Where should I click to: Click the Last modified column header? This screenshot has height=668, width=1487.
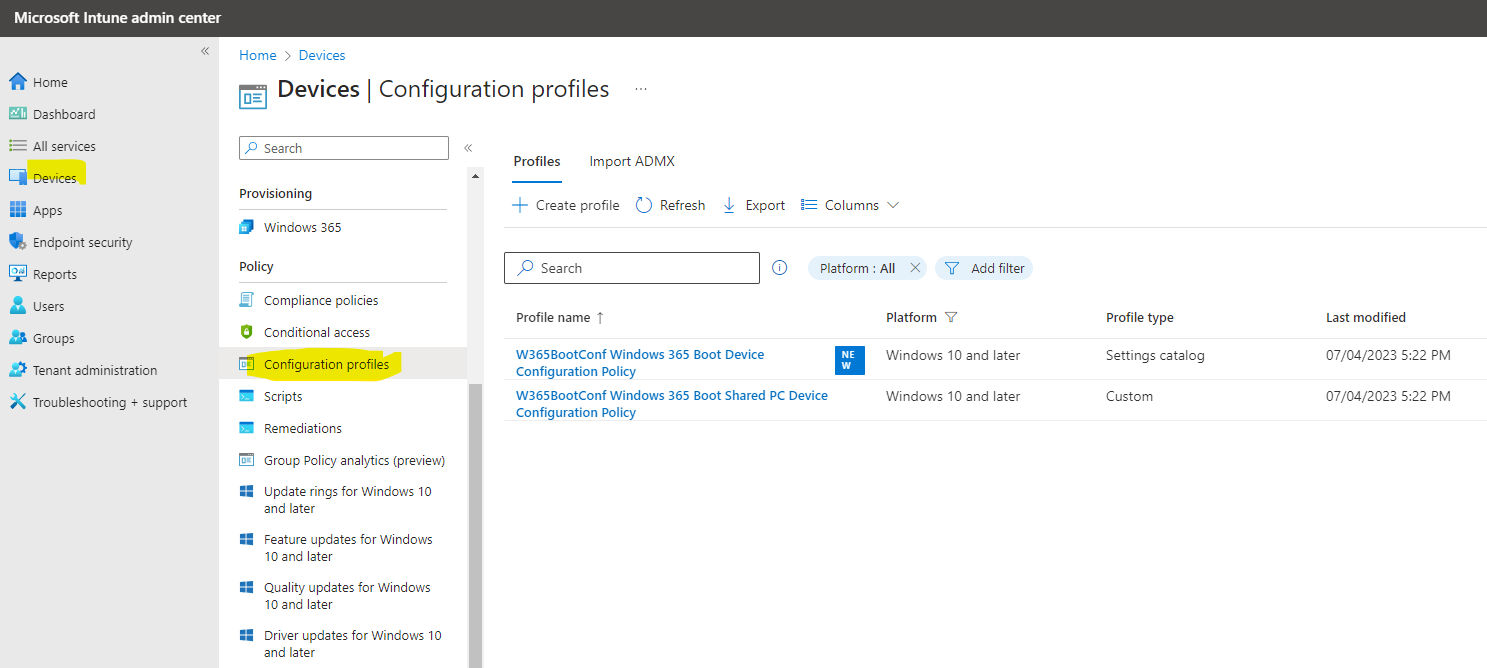(x=1366, y=317)
